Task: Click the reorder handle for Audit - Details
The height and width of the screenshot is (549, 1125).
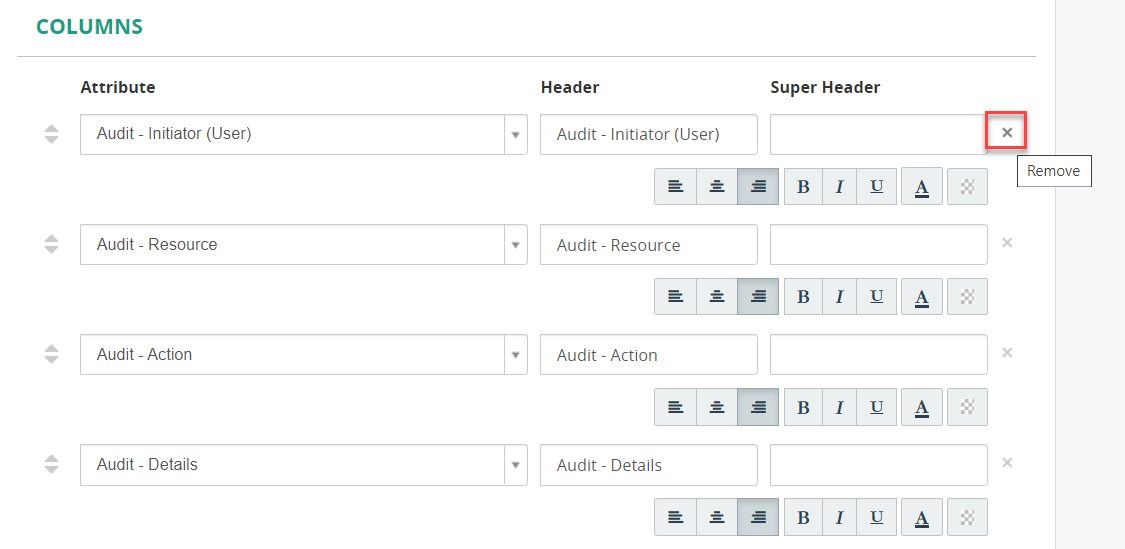Action: (x=51, y=464)
